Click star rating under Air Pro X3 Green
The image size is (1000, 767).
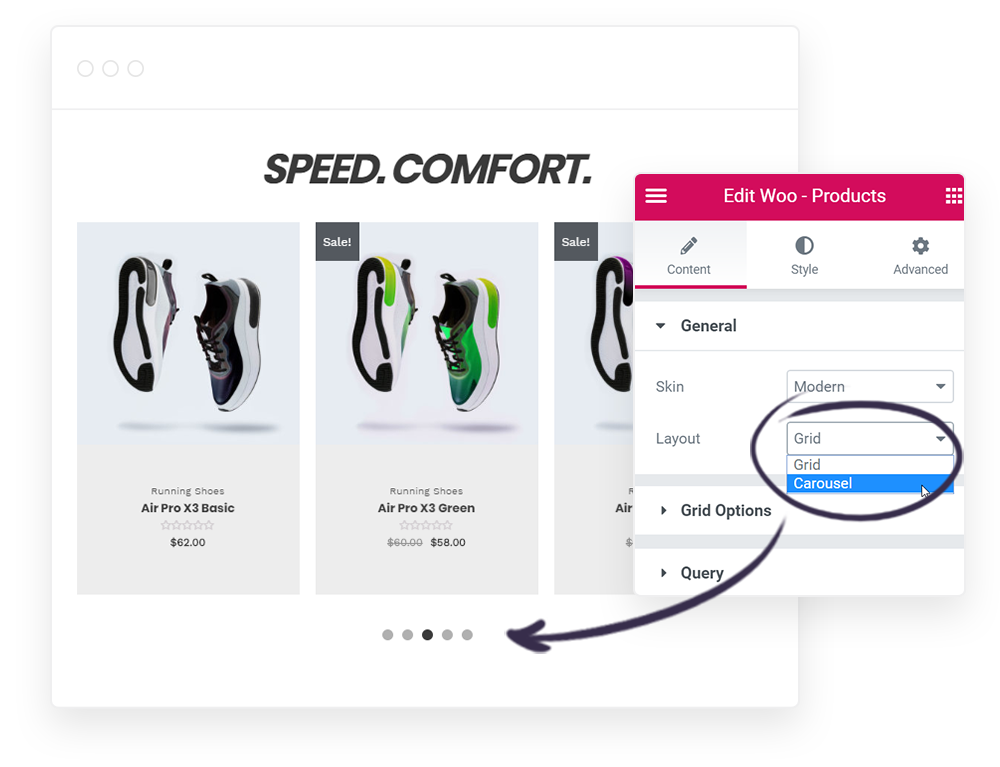tap(426, 525)
